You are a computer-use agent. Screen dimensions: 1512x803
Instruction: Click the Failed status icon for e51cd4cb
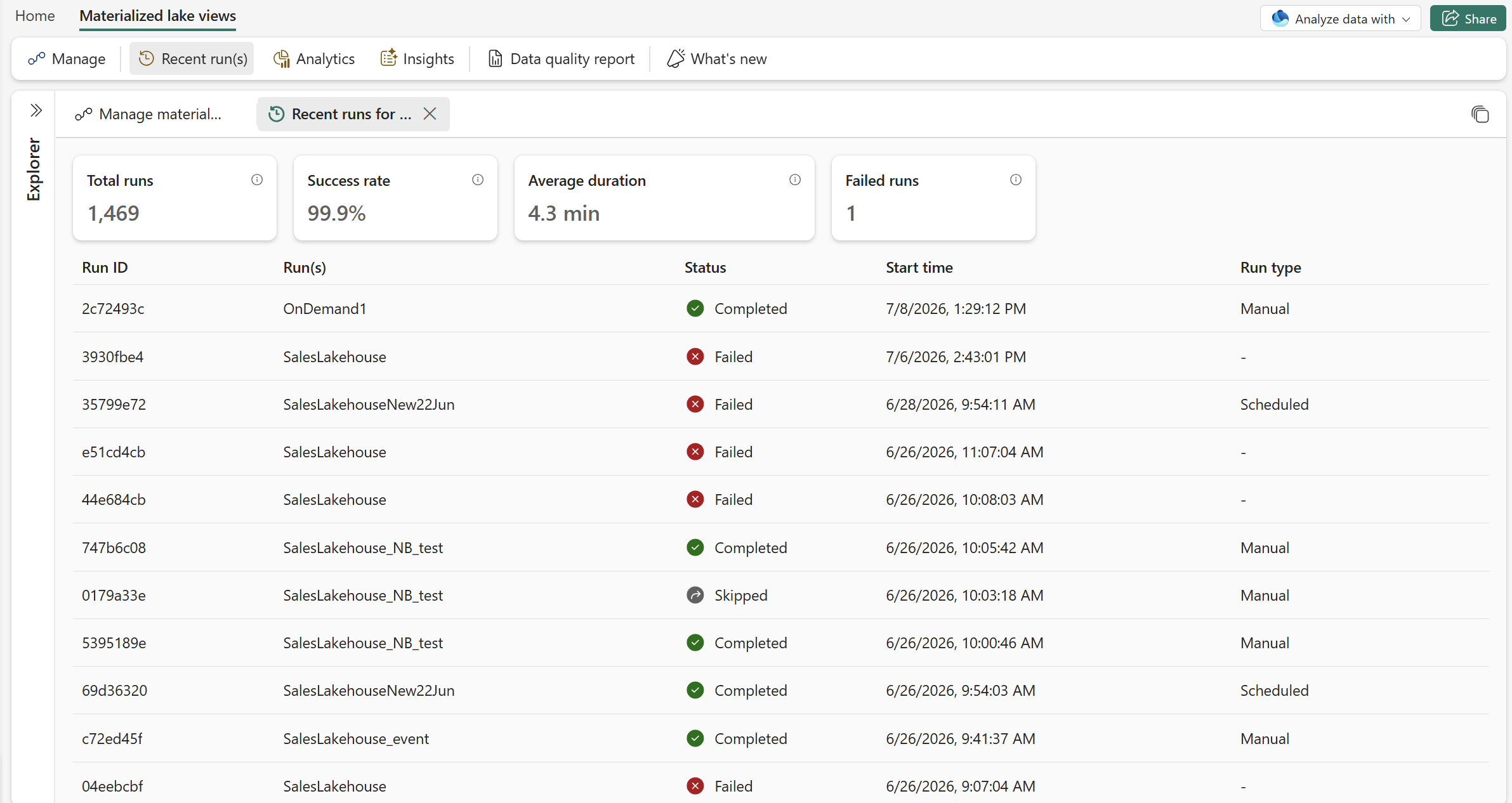point(695,452)
